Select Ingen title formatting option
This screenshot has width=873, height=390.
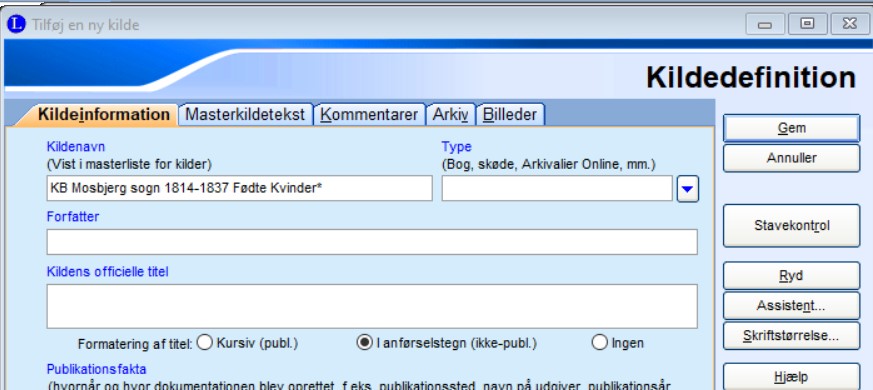coord(600,343)
